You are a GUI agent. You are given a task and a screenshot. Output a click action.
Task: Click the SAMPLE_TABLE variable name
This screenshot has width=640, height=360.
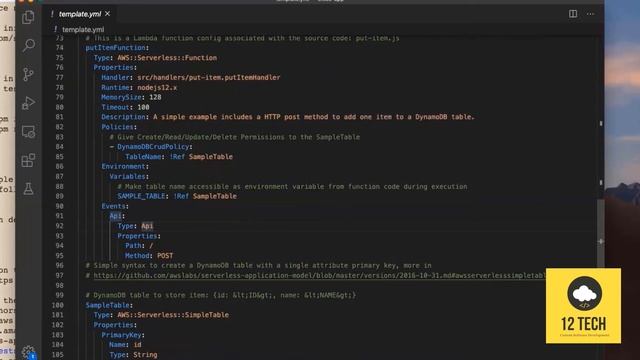click(141, 196)
